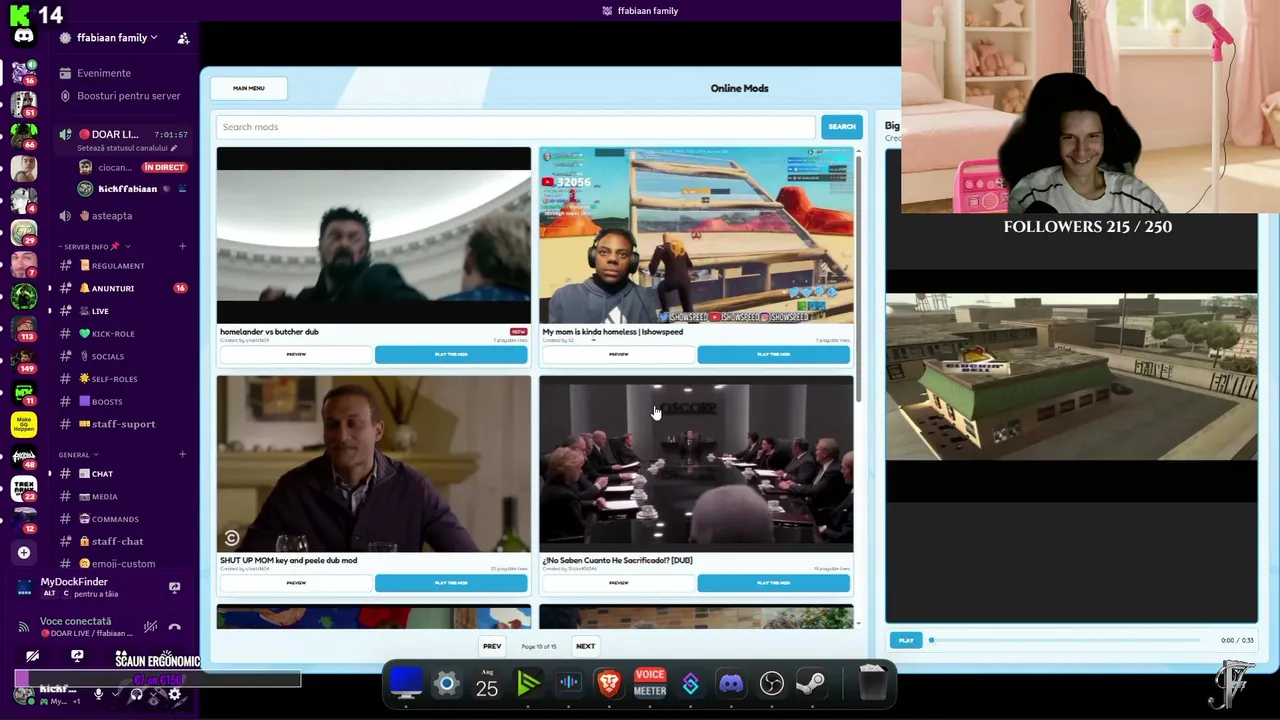This screenshot has height=720, width=1280.
Task: Open Brave browser from dock
Action: point(609,684)
